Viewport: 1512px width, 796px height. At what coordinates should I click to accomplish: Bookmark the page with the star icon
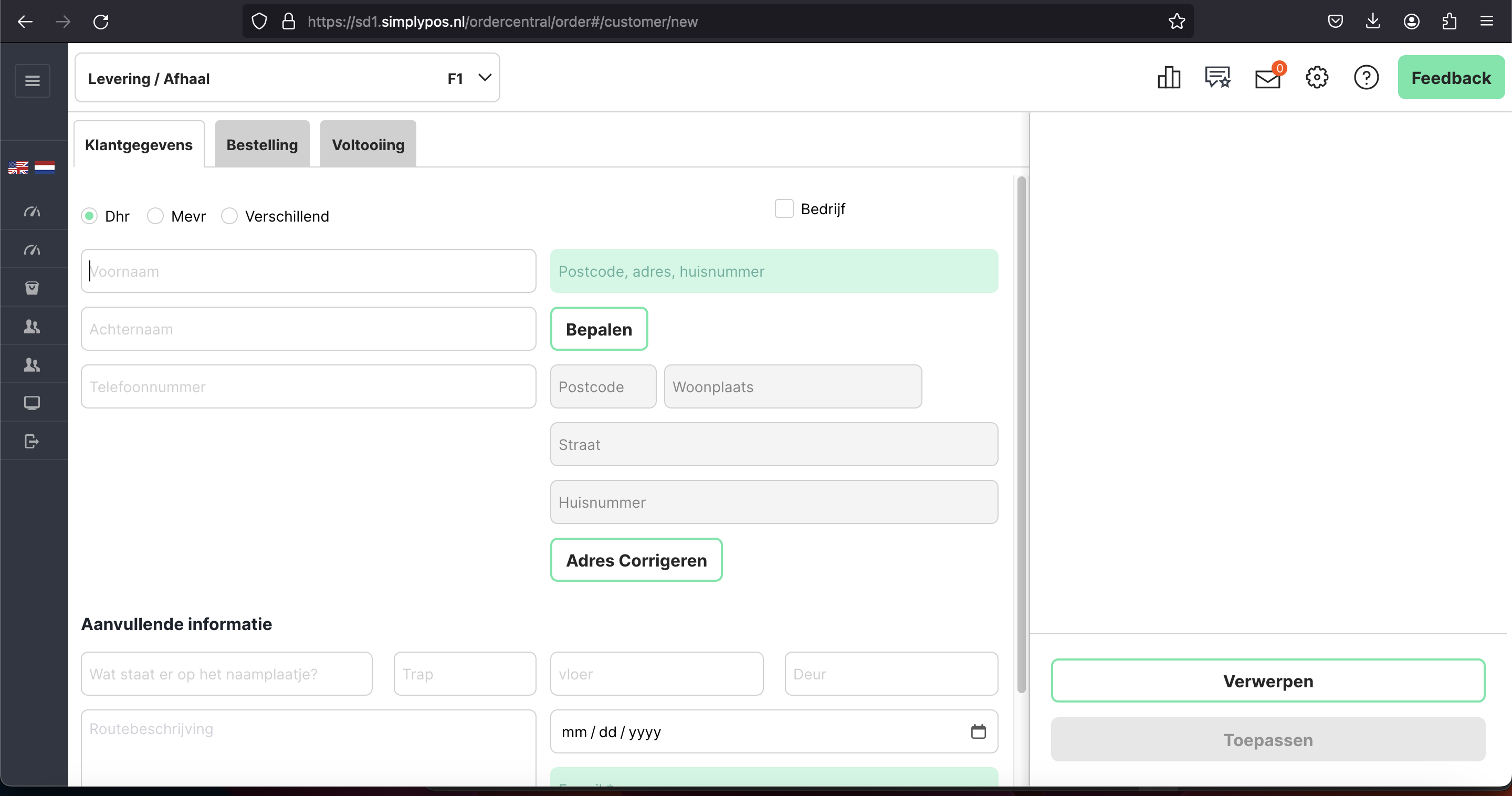(1177, 22)
